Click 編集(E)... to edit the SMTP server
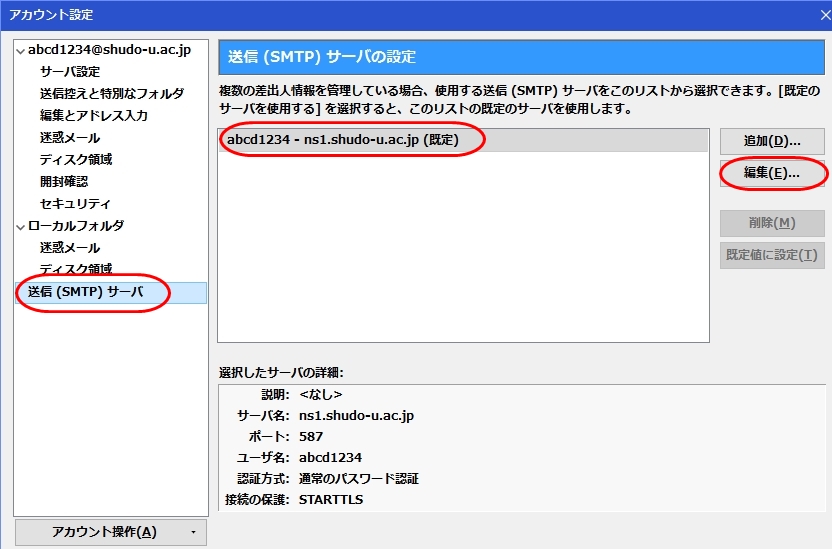The width and height of the screenshot is (832, 549). point(771,173)
